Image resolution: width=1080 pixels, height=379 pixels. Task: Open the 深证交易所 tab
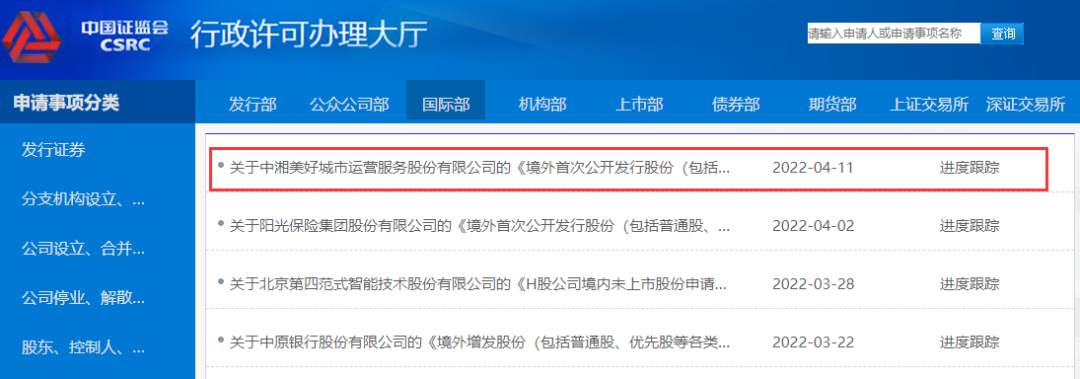[1026, 105]
